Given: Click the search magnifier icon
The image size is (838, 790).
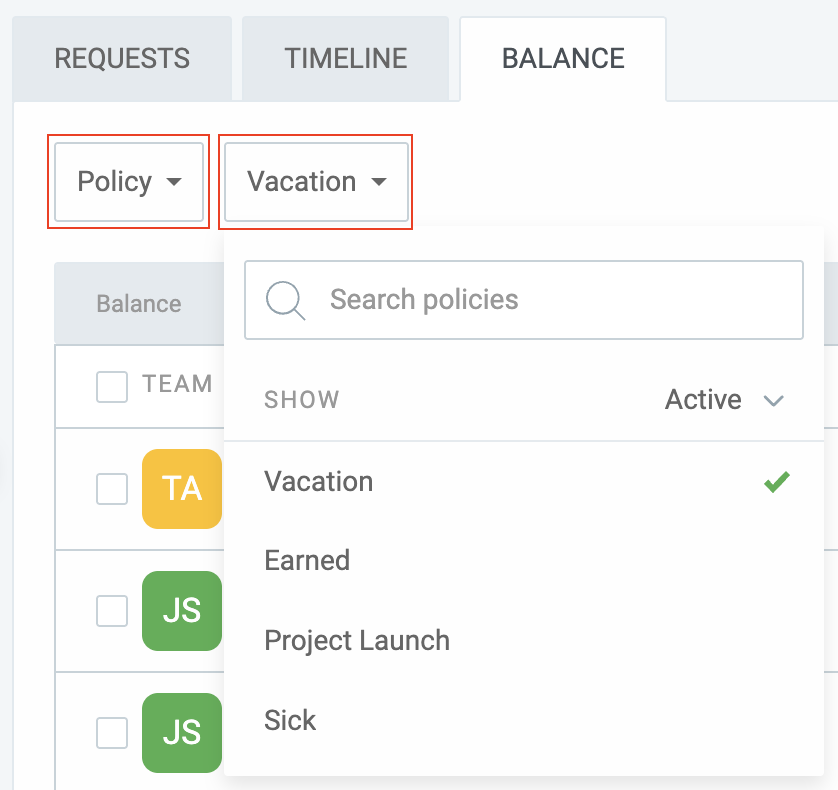Looking at the screenshot, I should (x=285, y=300).
